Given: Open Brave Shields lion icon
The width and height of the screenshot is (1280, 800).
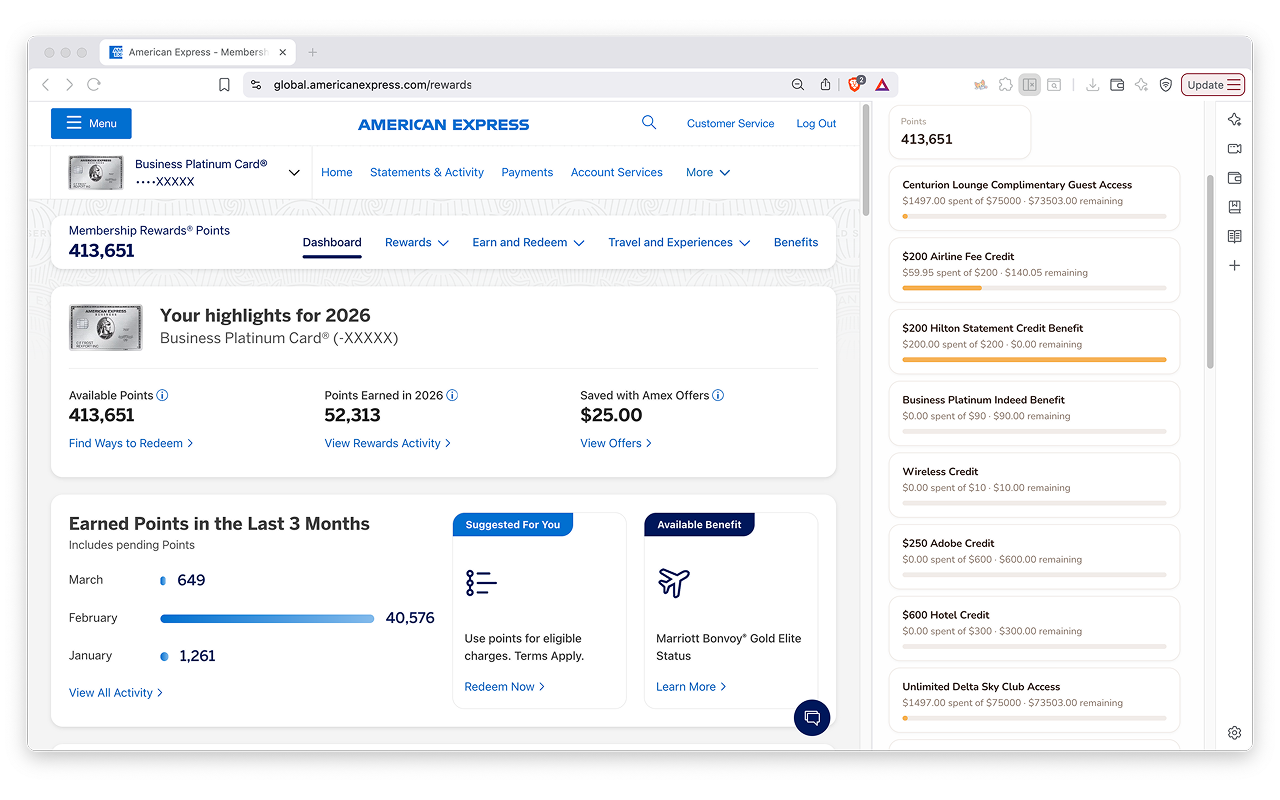Looking at the screenshot, I should click(x=856, y=85).
